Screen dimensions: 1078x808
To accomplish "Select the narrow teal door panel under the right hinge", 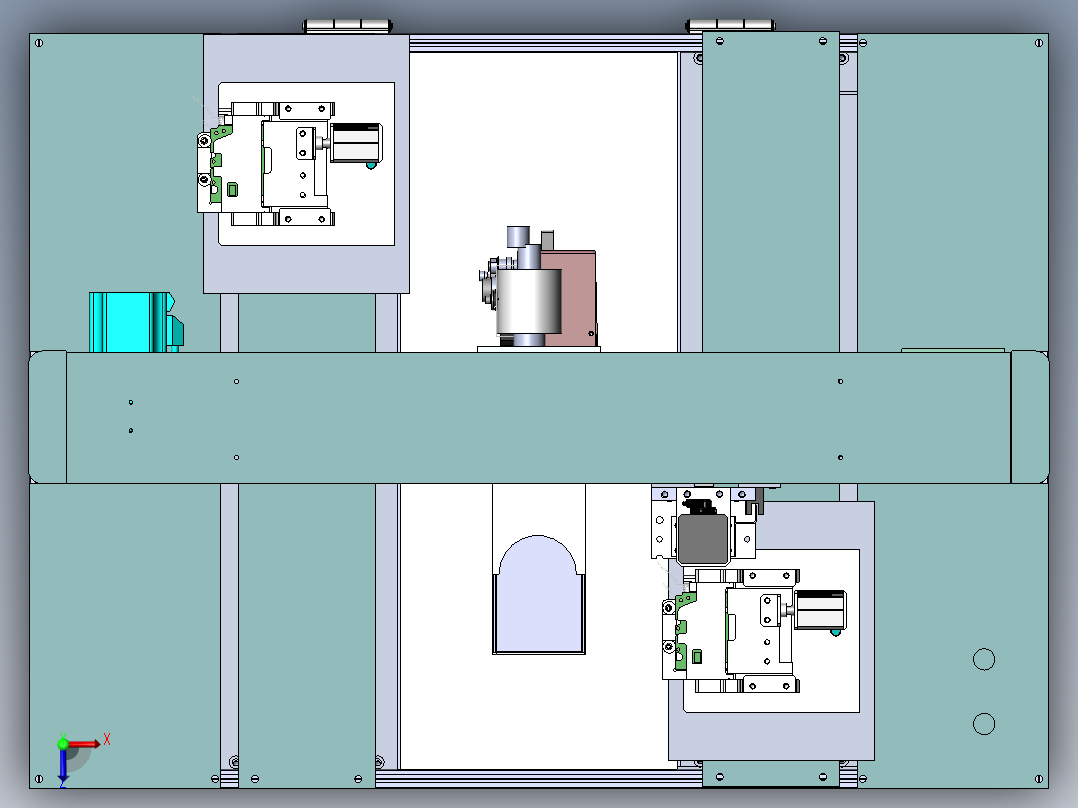I will [x=771, y=192].
